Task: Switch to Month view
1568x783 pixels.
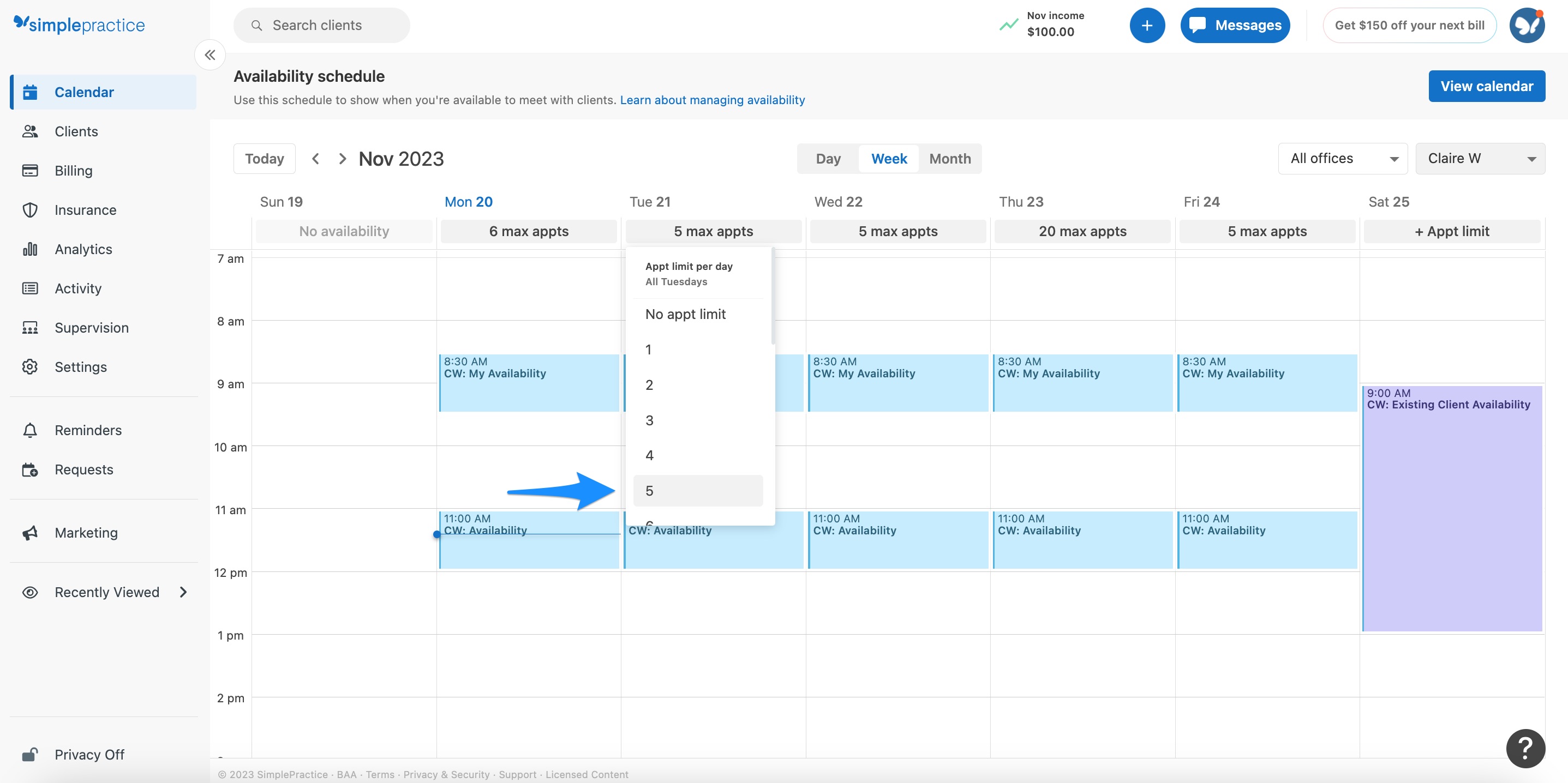Action: 949,158
